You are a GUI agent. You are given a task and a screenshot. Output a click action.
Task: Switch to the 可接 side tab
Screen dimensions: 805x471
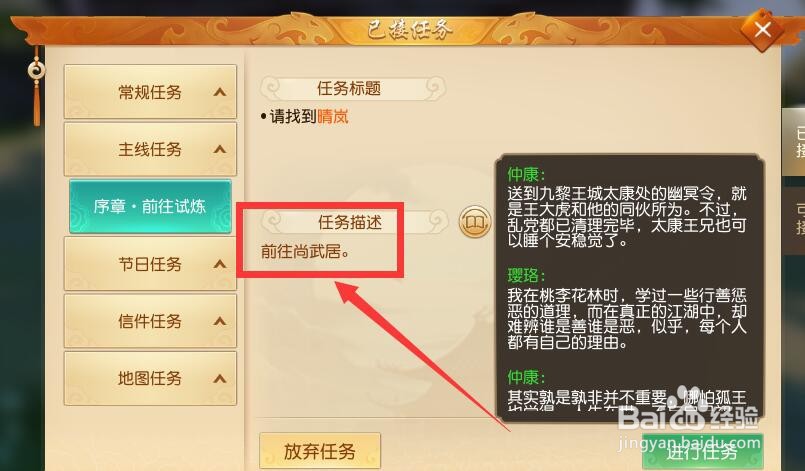(x=796, y=218)
